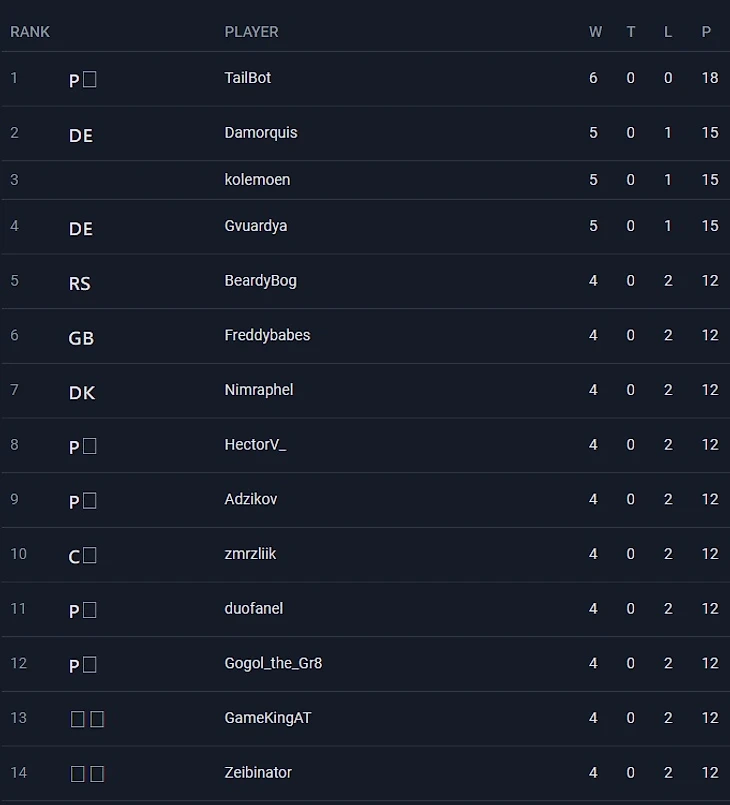The width and height of the screenshot is (730, 805).
Task: Sort by wins column header W
Action: pos(595,32)
